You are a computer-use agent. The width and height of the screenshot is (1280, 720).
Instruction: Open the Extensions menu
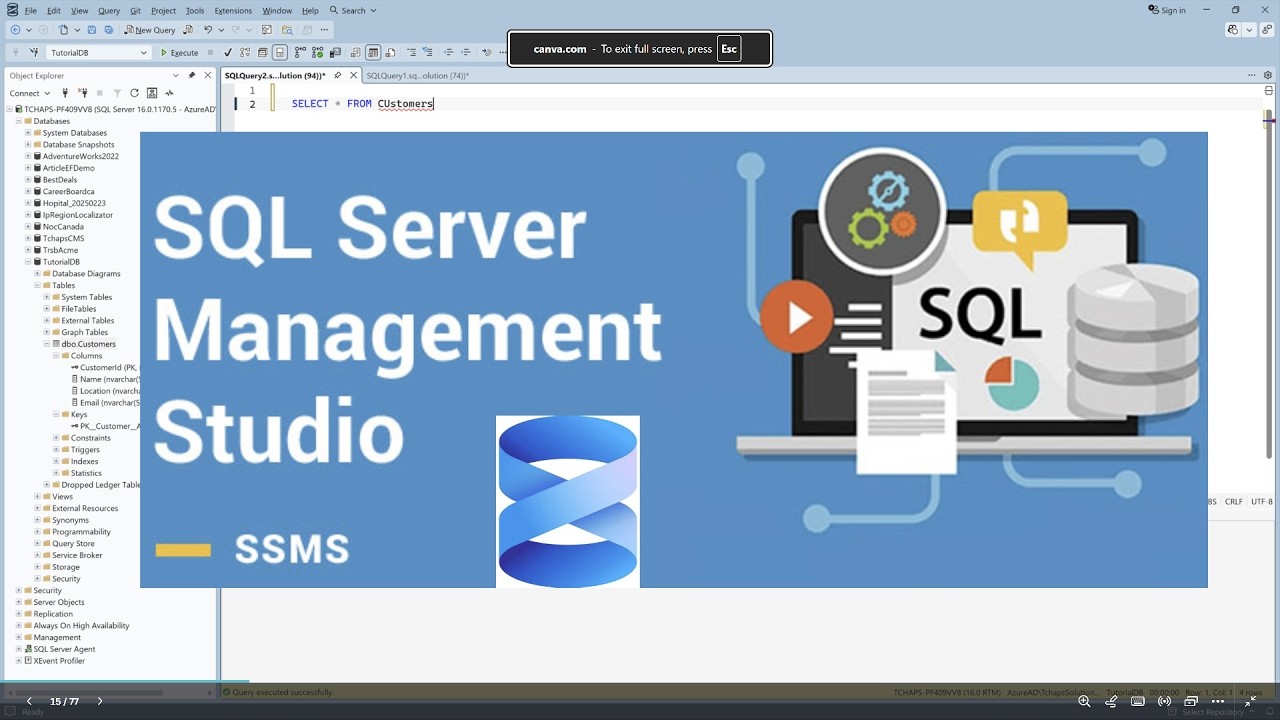point(233,10)
